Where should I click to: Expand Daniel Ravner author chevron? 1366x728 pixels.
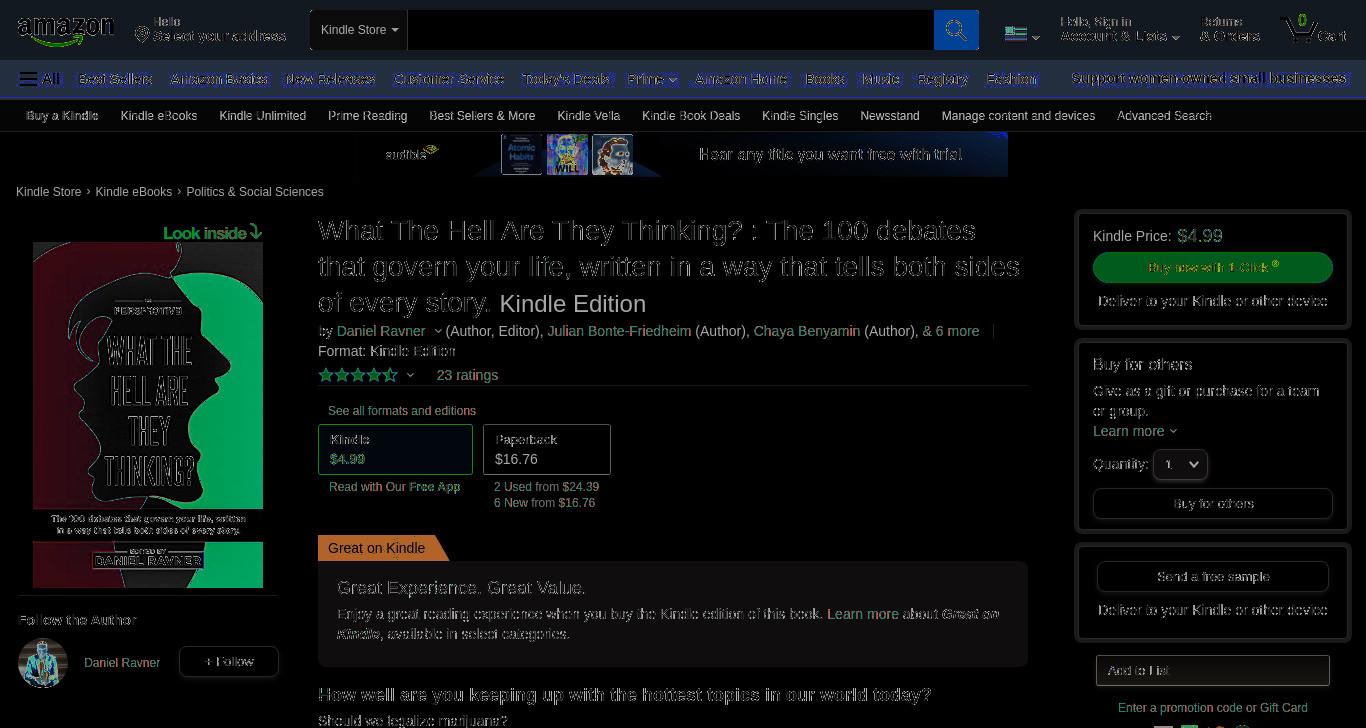(437, 331)
